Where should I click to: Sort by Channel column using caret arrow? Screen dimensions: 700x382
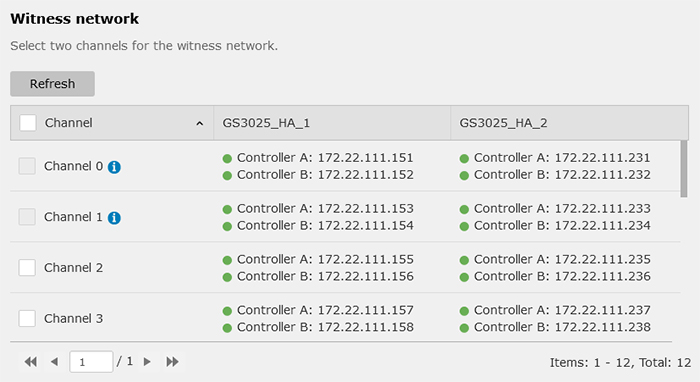[200, 124]
